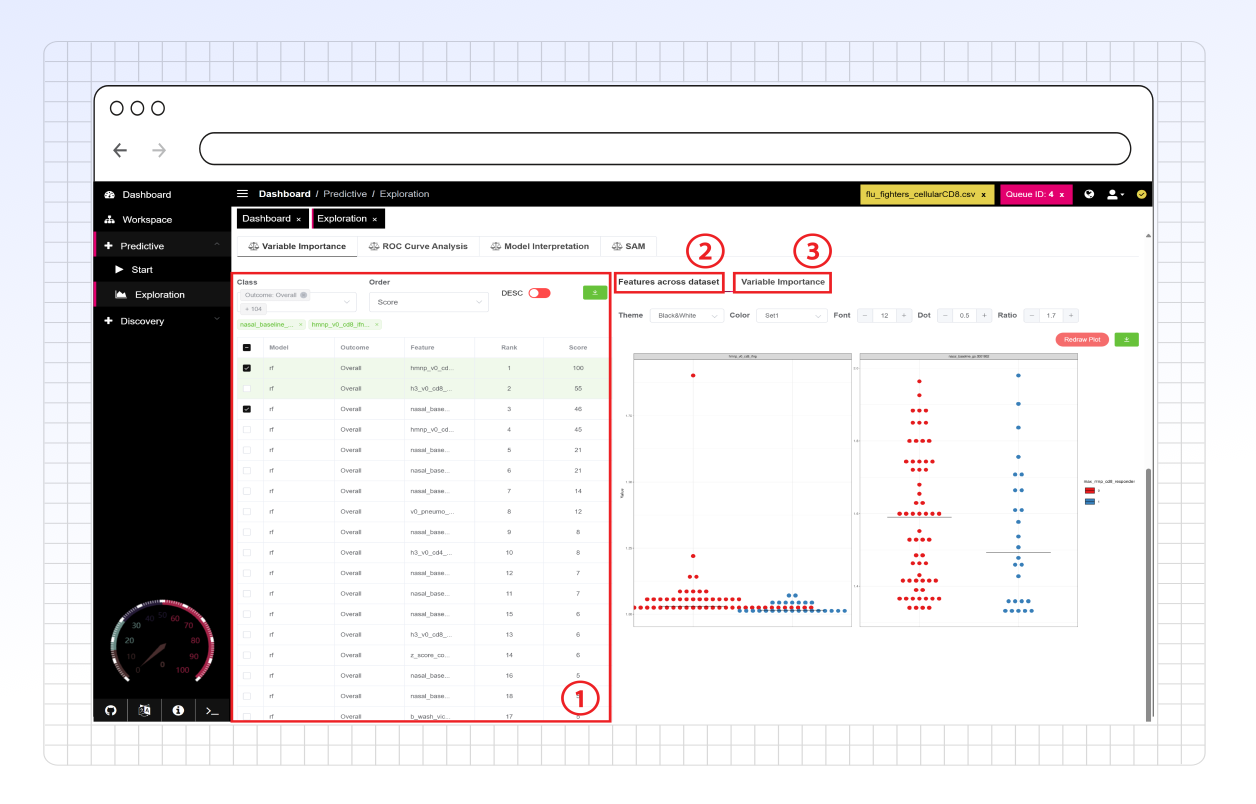Increase the Font size stepper
This screenshot has height=804, width=1256.
click(x=904, y=316)
